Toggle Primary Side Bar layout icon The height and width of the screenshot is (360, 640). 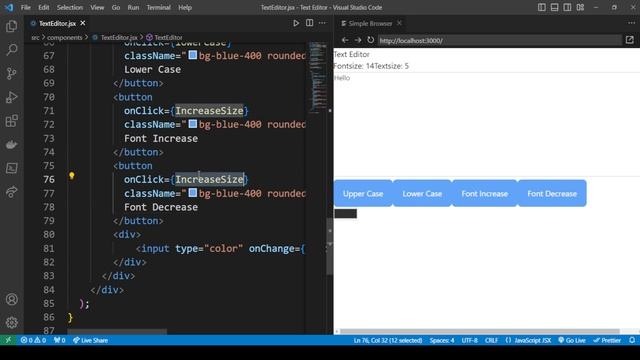click(x=541, y=7)
